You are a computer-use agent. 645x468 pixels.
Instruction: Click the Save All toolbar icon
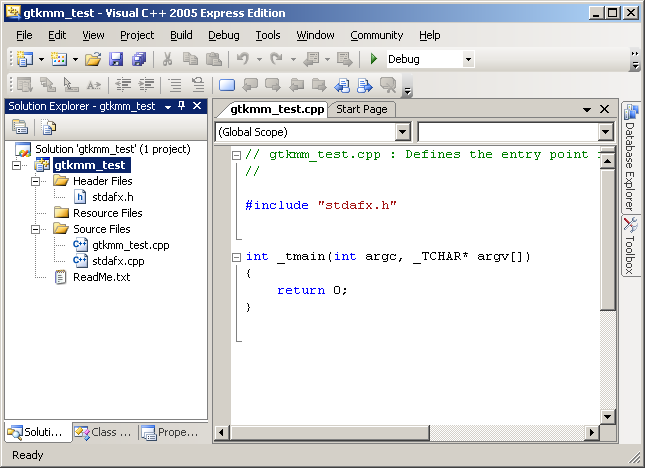[138, 59]
